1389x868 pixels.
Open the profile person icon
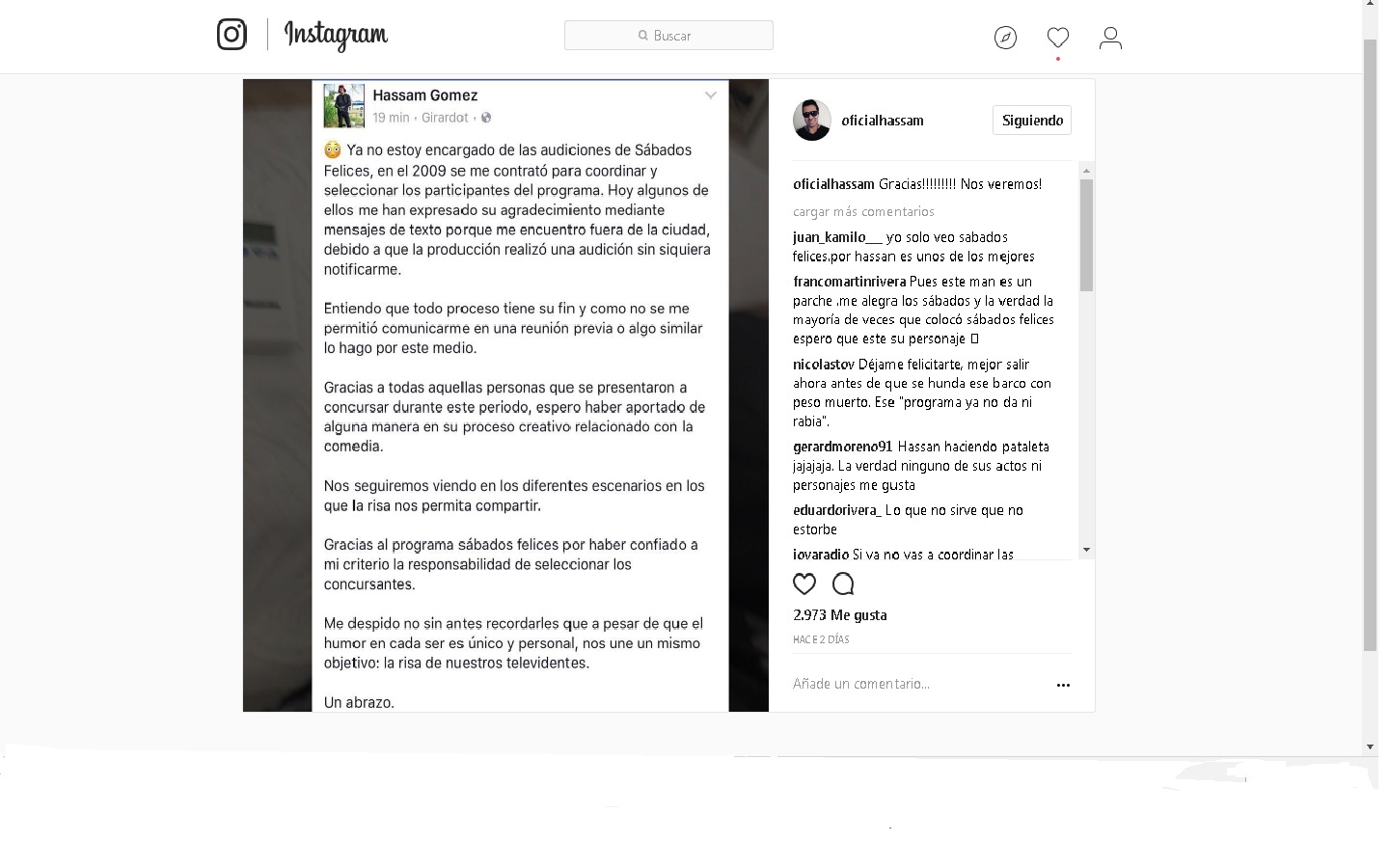click(x=1110, y=38)
